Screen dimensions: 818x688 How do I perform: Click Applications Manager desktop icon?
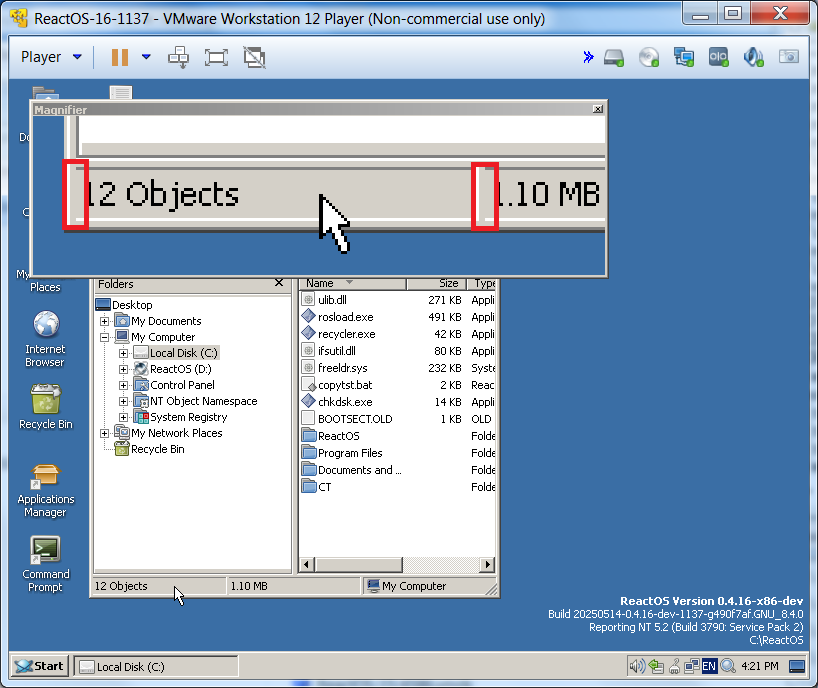click(x=45, y=490)
